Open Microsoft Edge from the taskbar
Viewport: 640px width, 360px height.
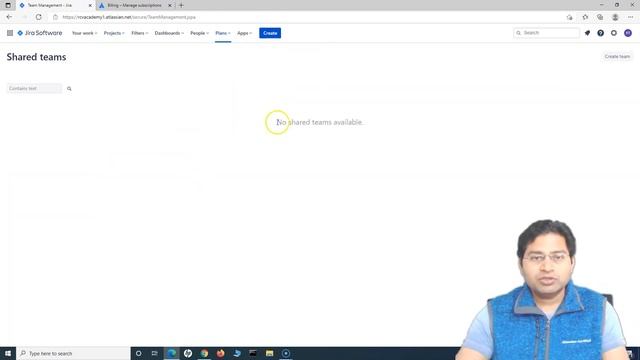[x=171, y=353]
